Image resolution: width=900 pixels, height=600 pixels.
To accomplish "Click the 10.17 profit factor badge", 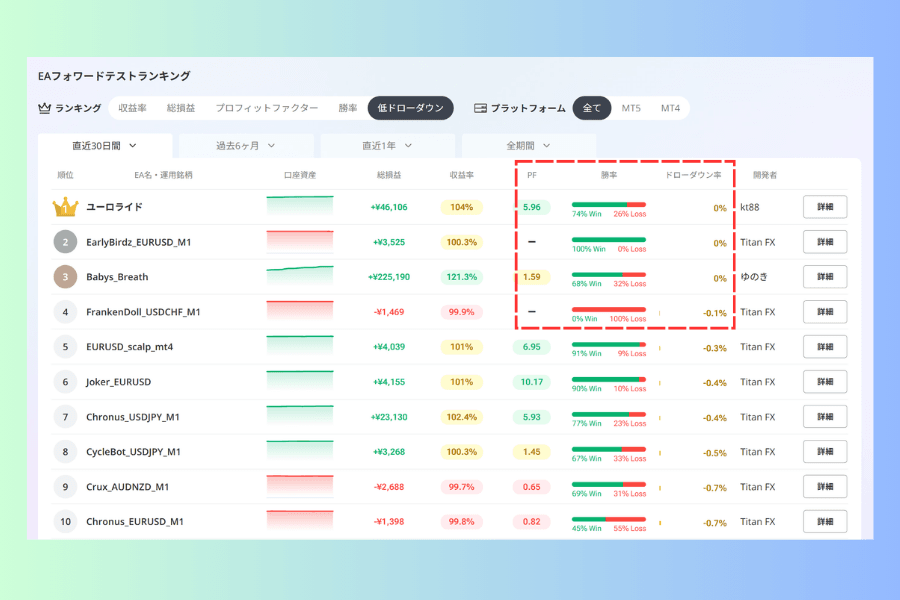I will (x=532, y=382).
